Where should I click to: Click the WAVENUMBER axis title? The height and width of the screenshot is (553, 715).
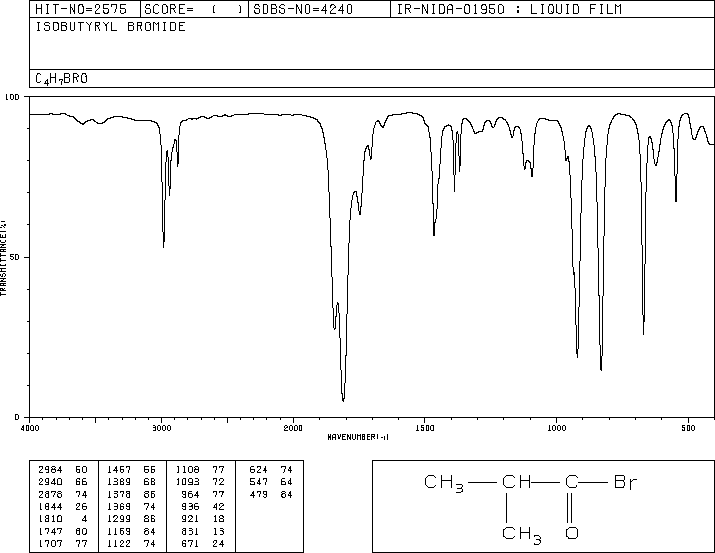pos(358,437)
